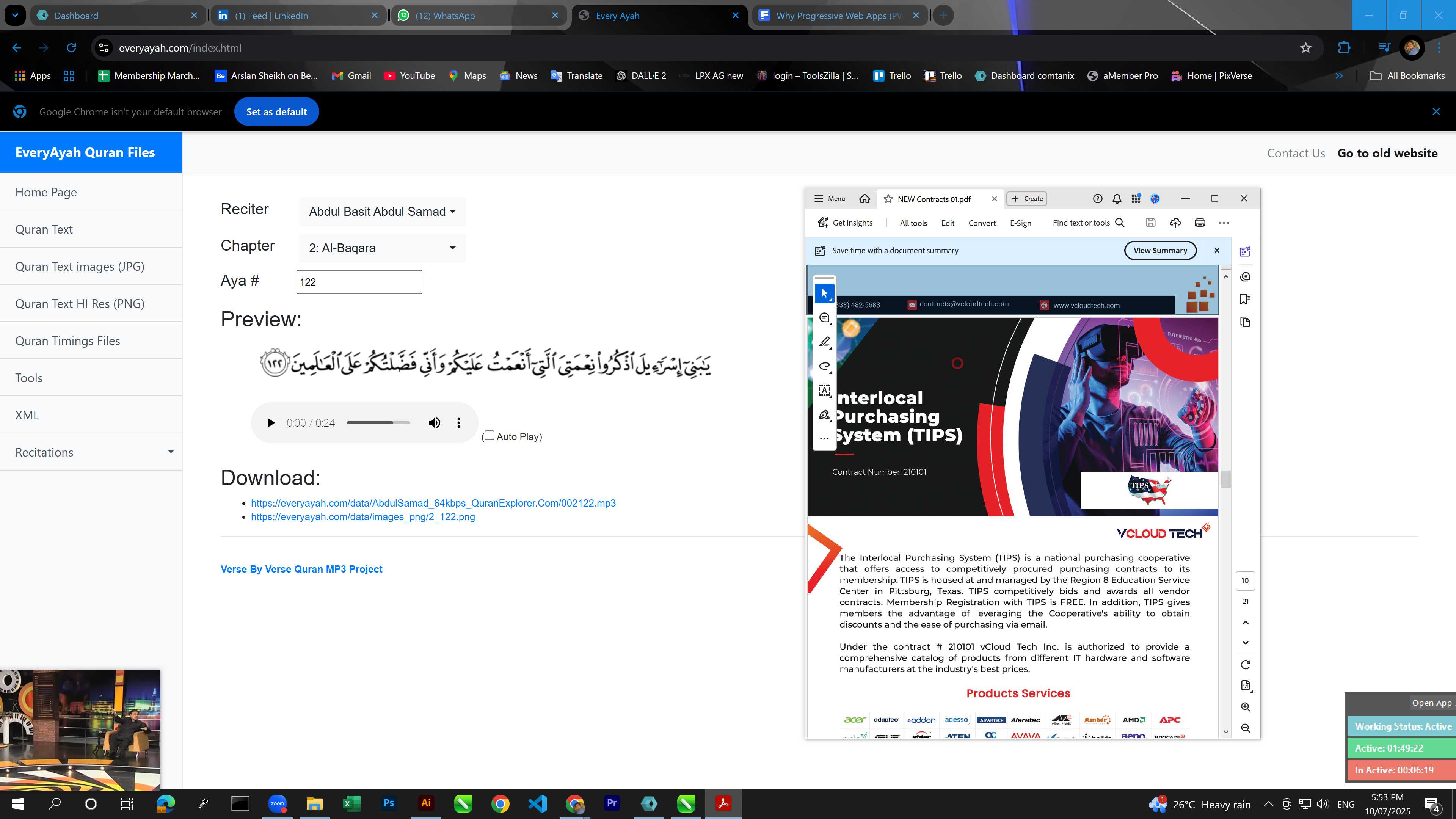The image size is (1456, 819).
Task: Select the add text box tool in Acrobat
Action: coord(825,391)
